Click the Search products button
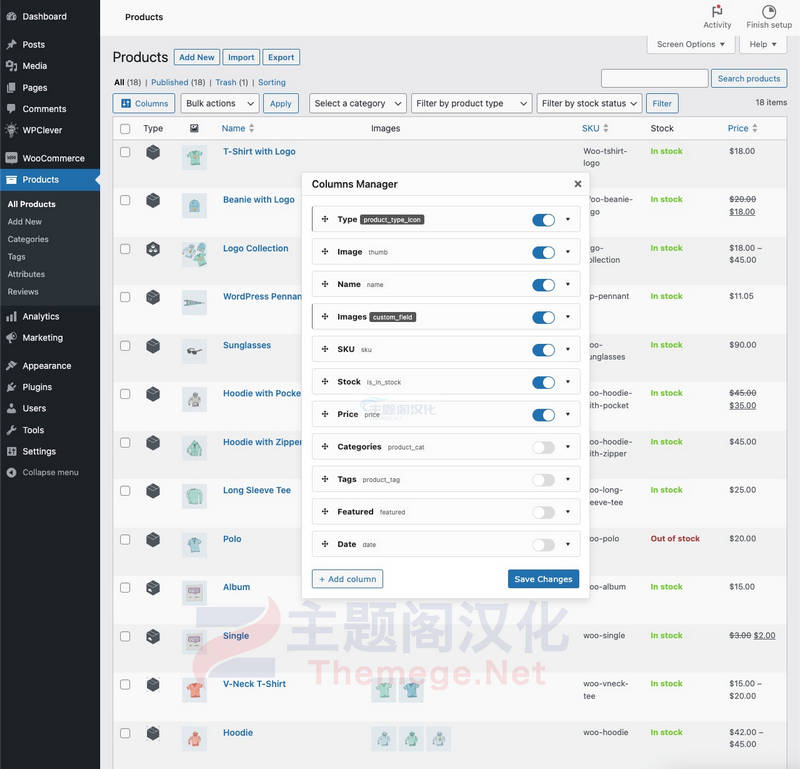 click(x=748, y=79)
